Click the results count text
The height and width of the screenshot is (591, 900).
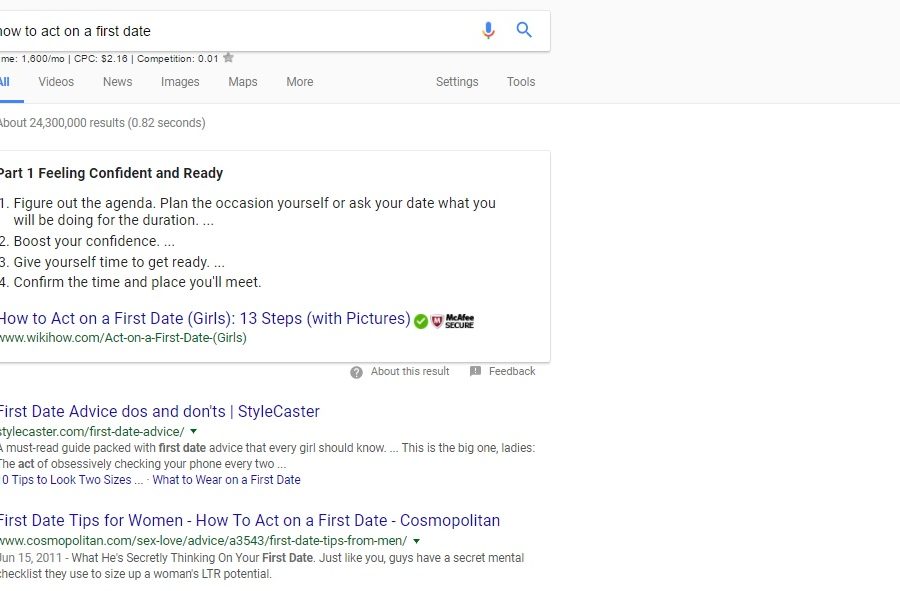(102, 123)
